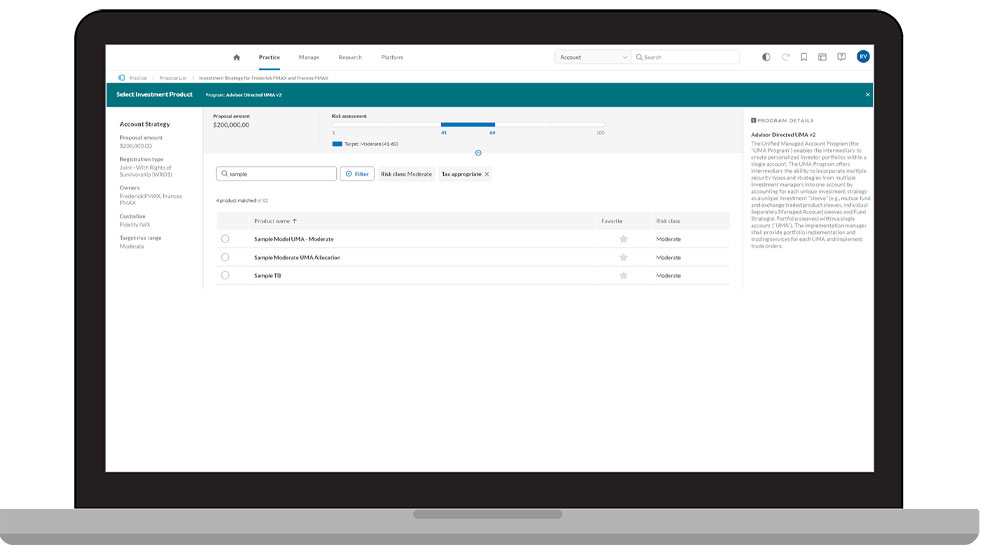Select Sample Model UMA - Moderate radio button
The width and height of the screenshot is (981, 545).
click(x=225, y=239)
